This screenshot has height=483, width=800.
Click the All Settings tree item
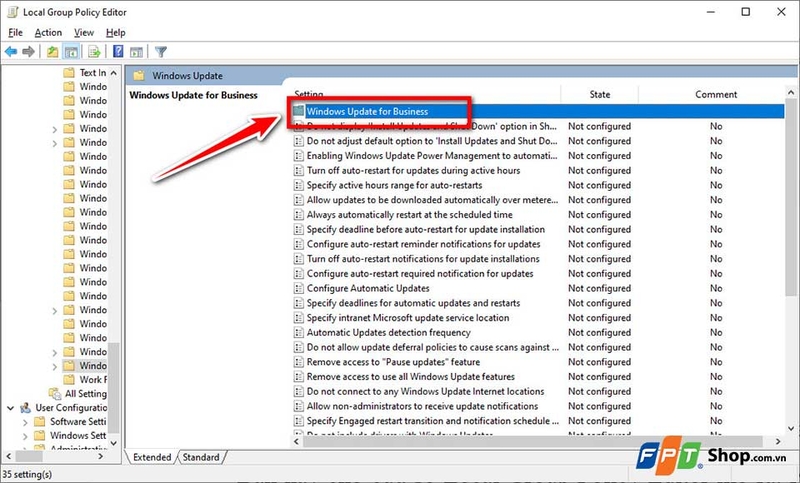pyautogui.click(x=86, y=393)
